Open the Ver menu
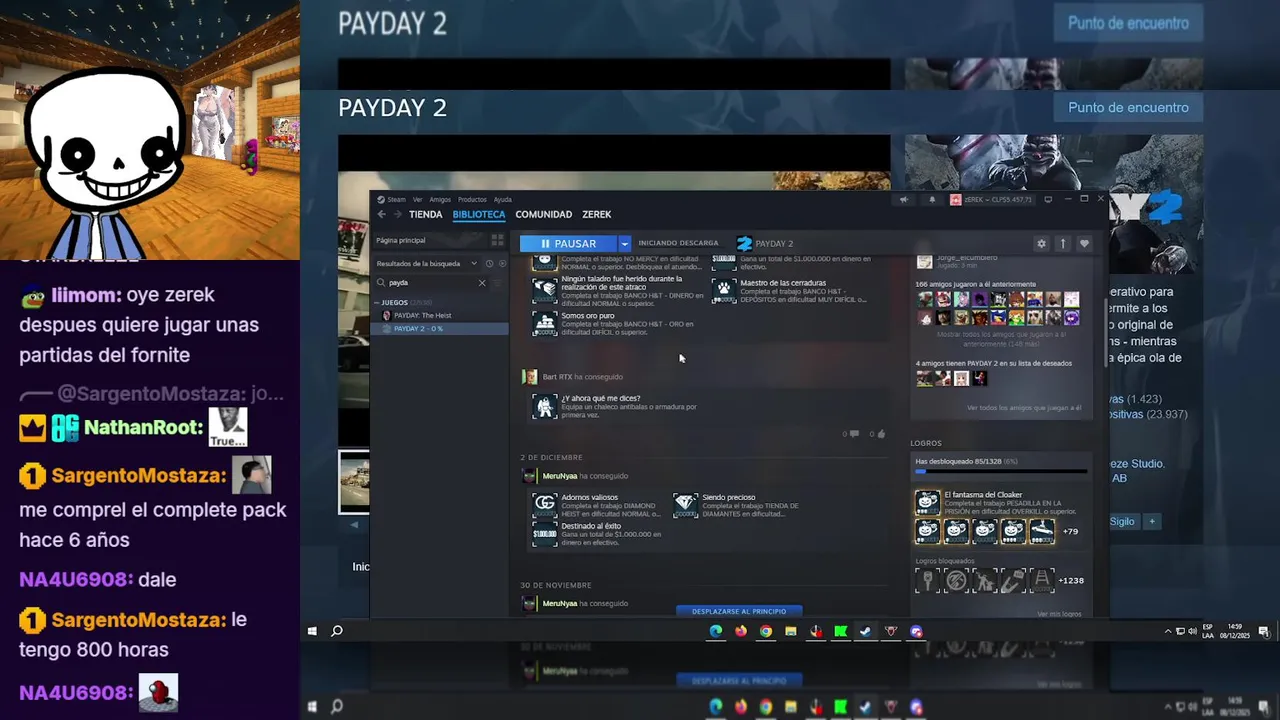This screenshot has width=1280, height=720. point(418,199)
